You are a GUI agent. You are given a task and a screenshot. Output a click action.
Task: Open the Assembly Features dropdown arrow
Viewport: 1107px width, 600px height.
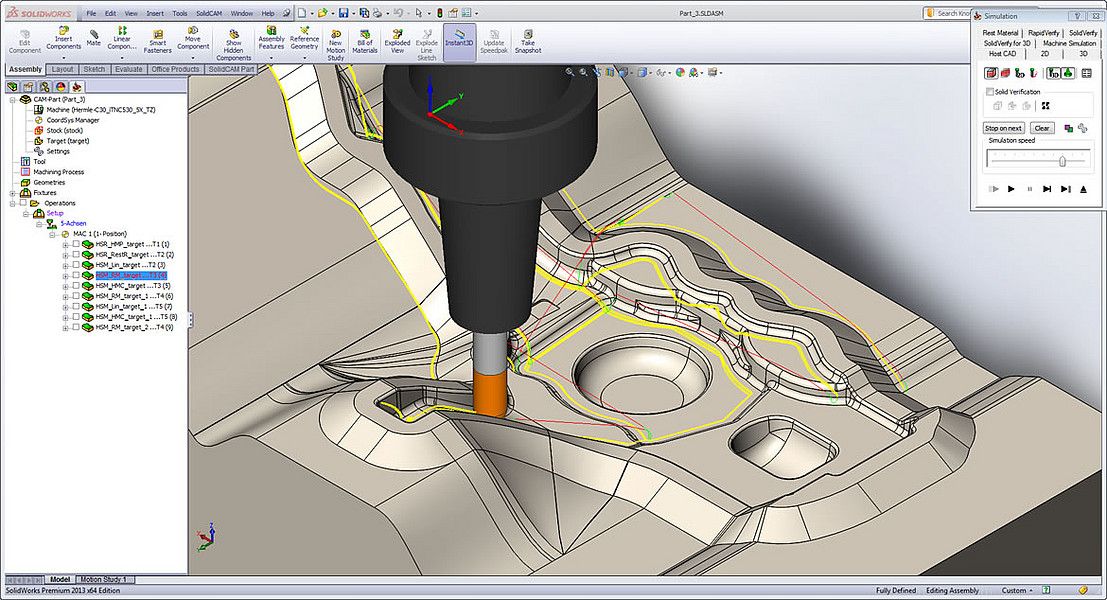click(271, 57)
